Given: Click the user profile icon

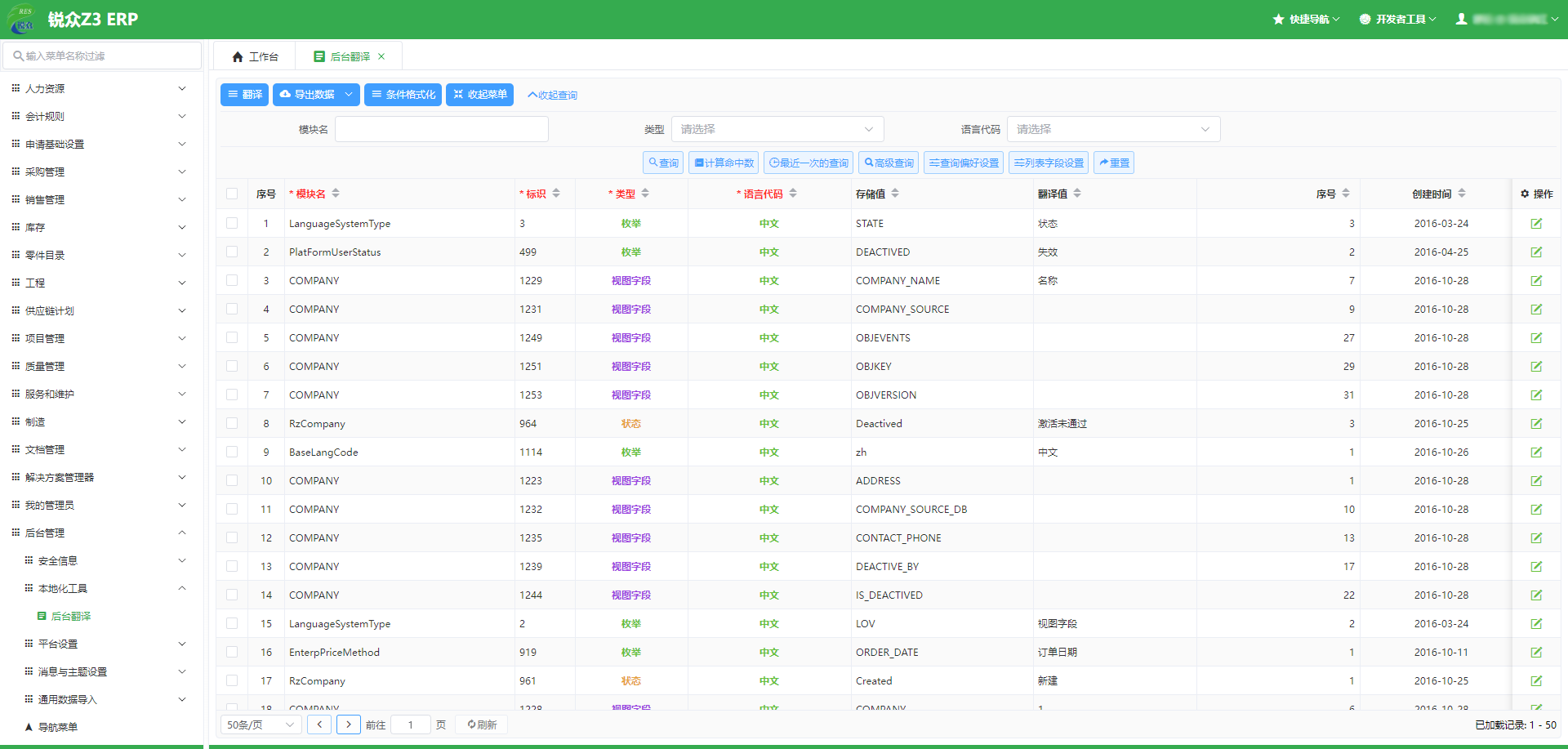Looking at the screenshot, I should click(1461, 19).
